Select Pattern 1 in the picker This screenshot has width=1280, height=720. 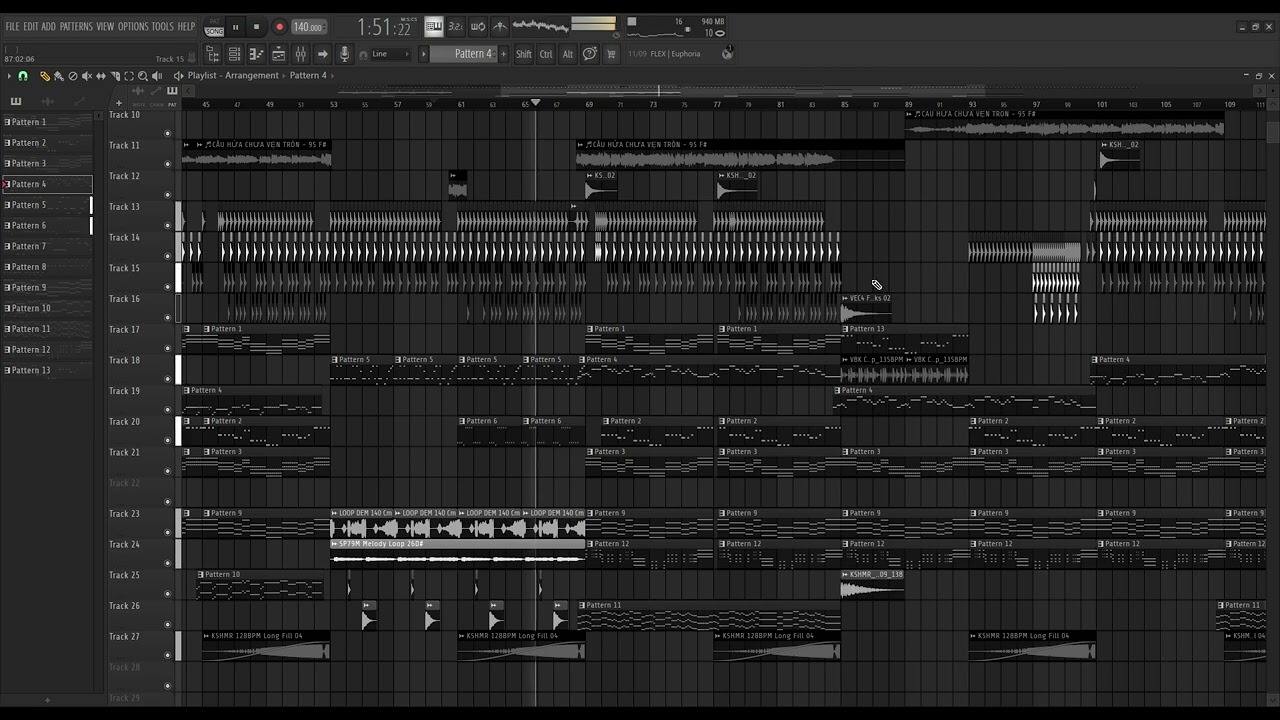[48, 122]
